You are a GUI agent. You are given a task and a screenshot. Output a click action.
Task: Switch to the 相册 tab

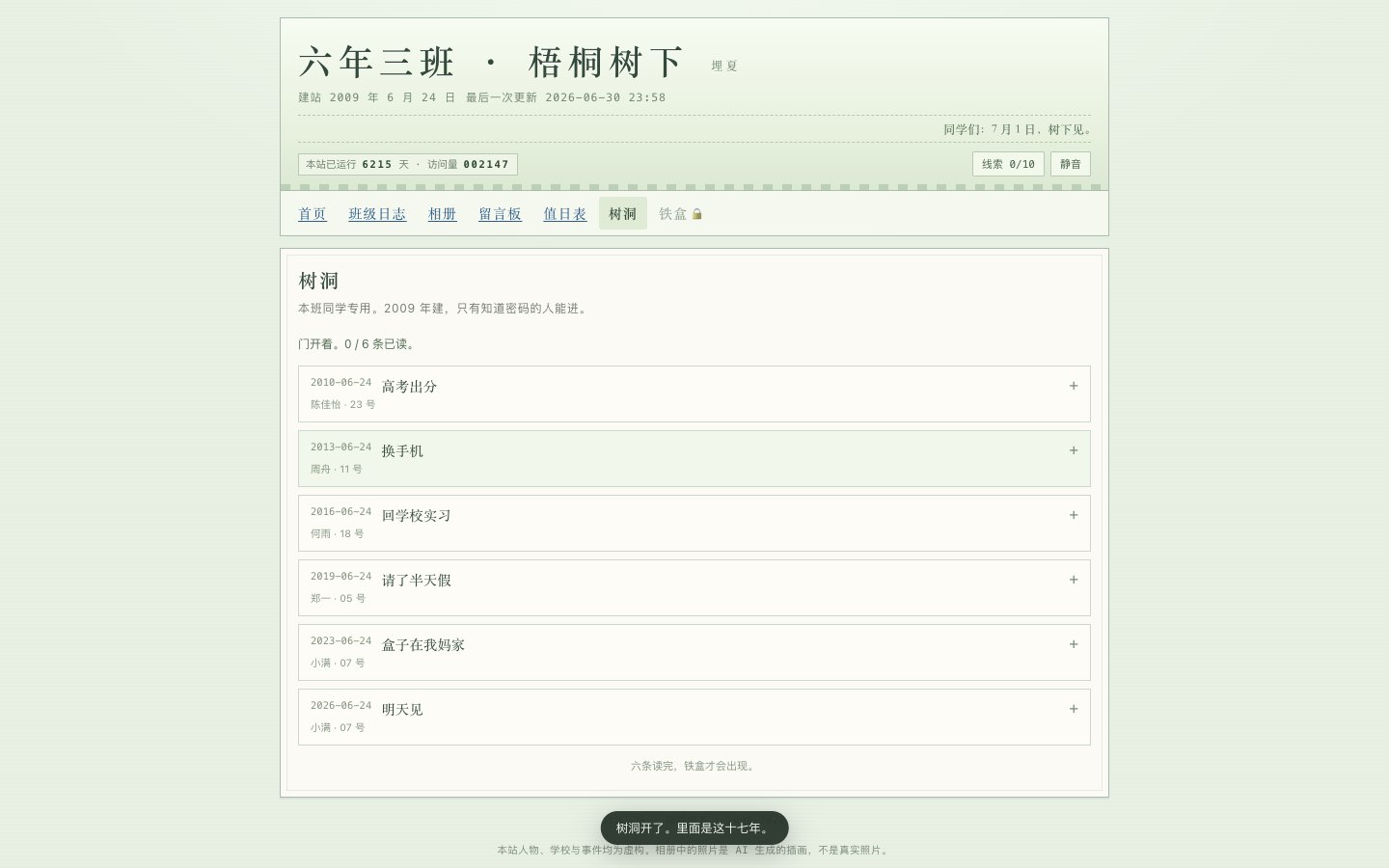(443, 214)
